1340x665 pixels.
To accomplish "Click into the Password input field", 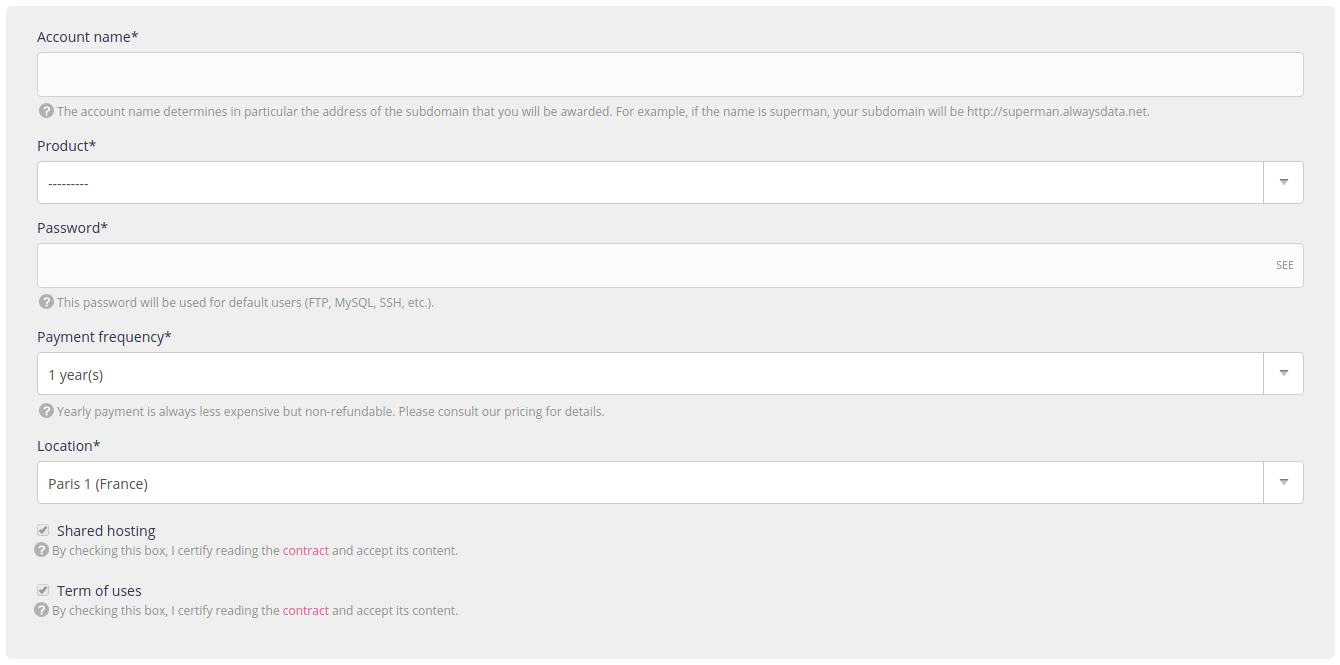I will (x=650, y=266).
